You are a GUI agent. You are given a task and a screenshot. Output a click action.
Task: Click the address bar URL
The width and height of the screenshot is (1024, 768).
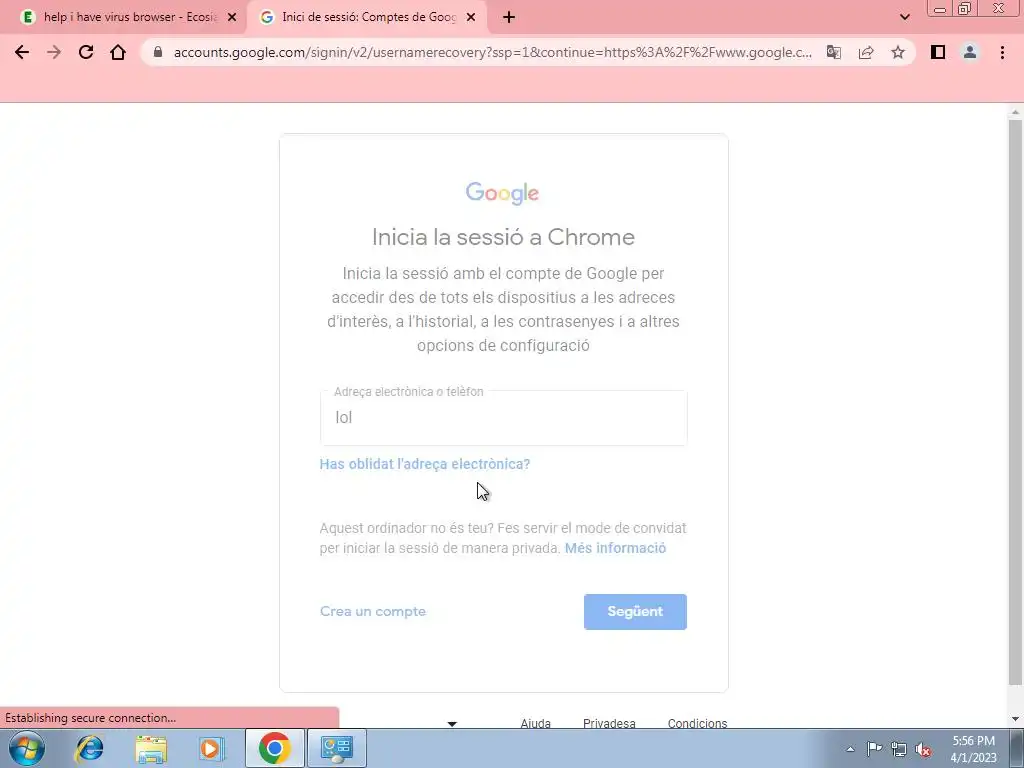[492, 52]
